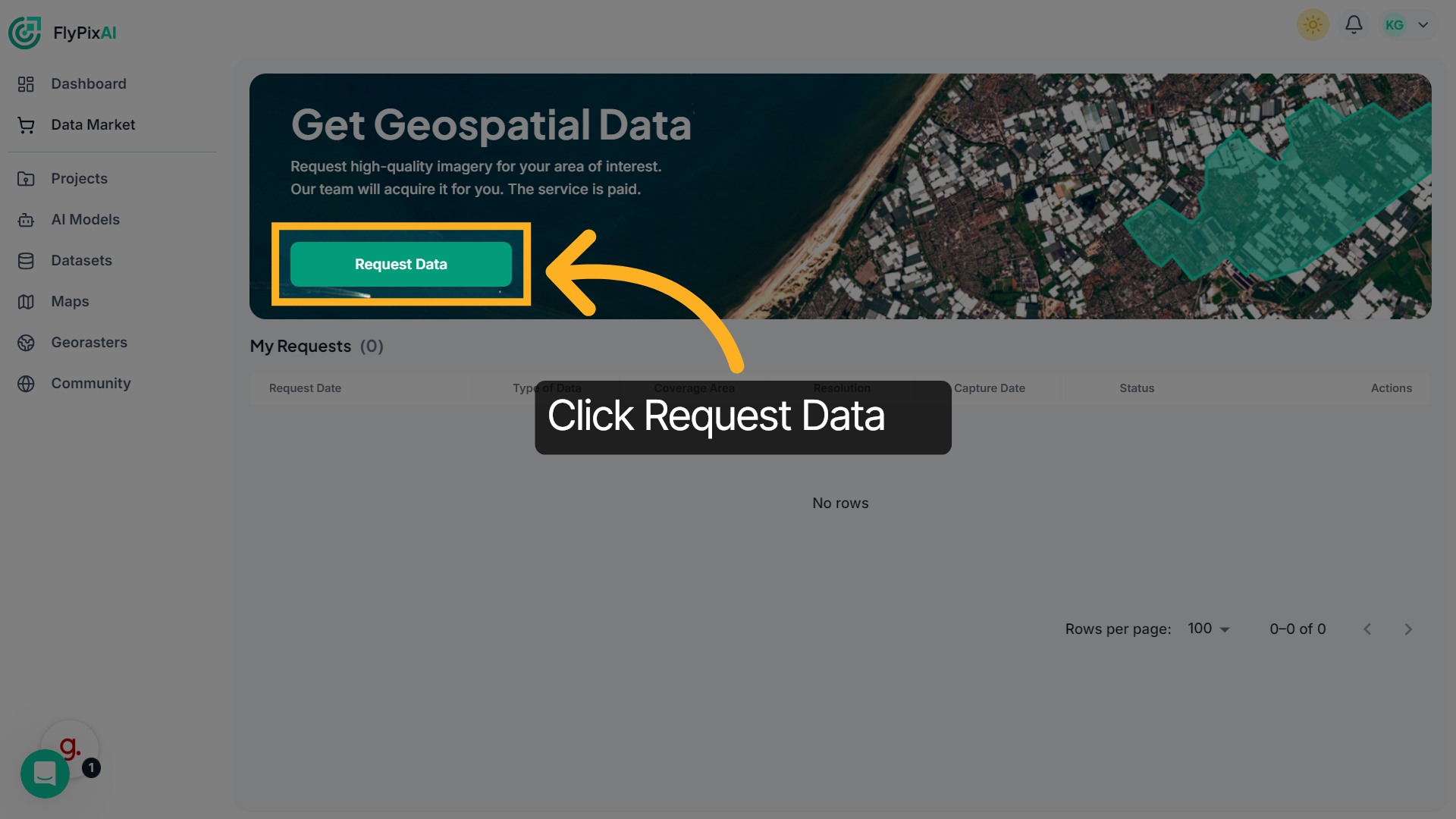Sort by Request Date column
Screen dimensions: 1456x819
click(306, 388)
